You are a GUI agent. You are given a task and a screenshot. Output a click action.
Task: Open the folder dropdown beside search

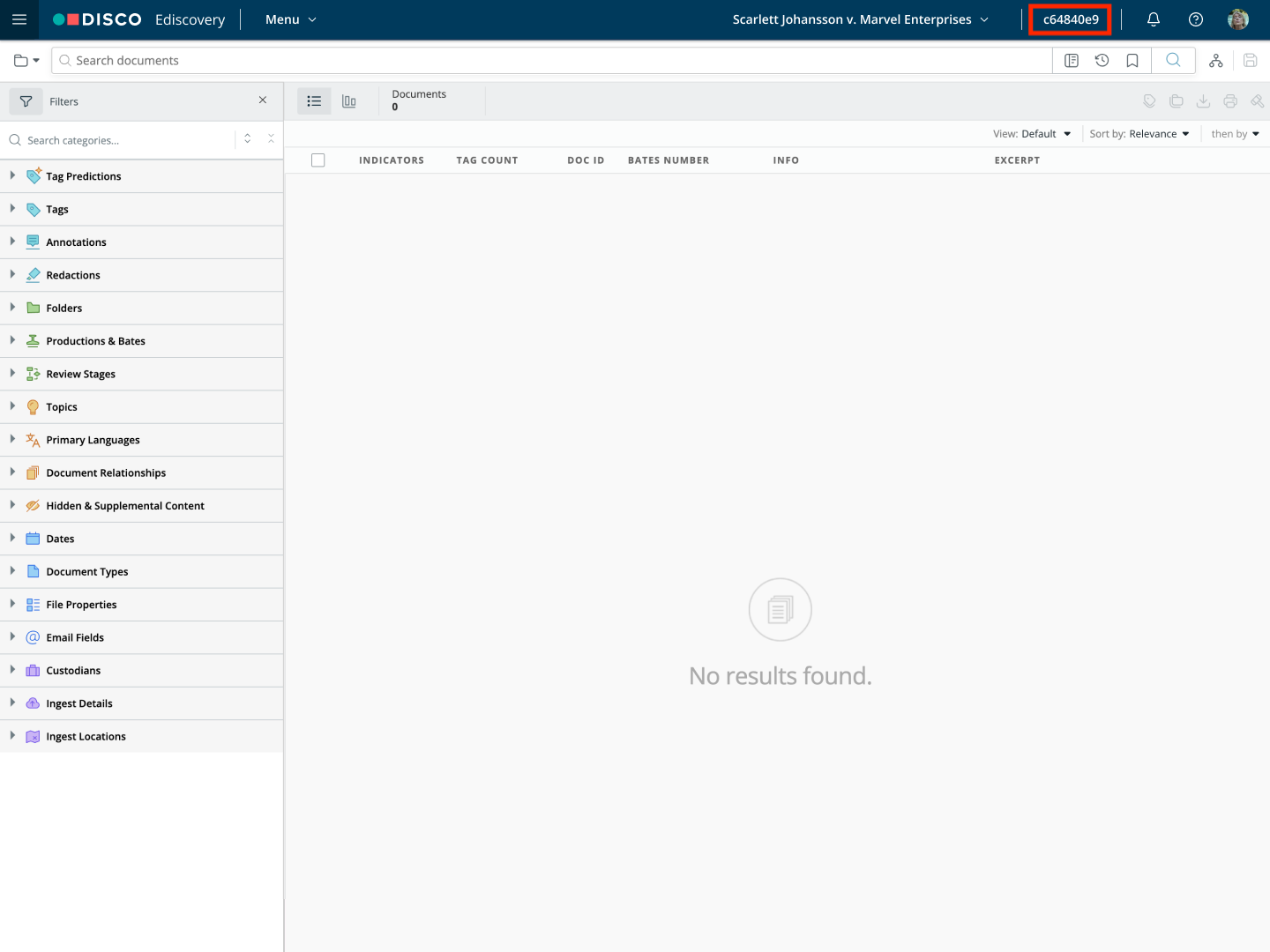pos(26,61)
